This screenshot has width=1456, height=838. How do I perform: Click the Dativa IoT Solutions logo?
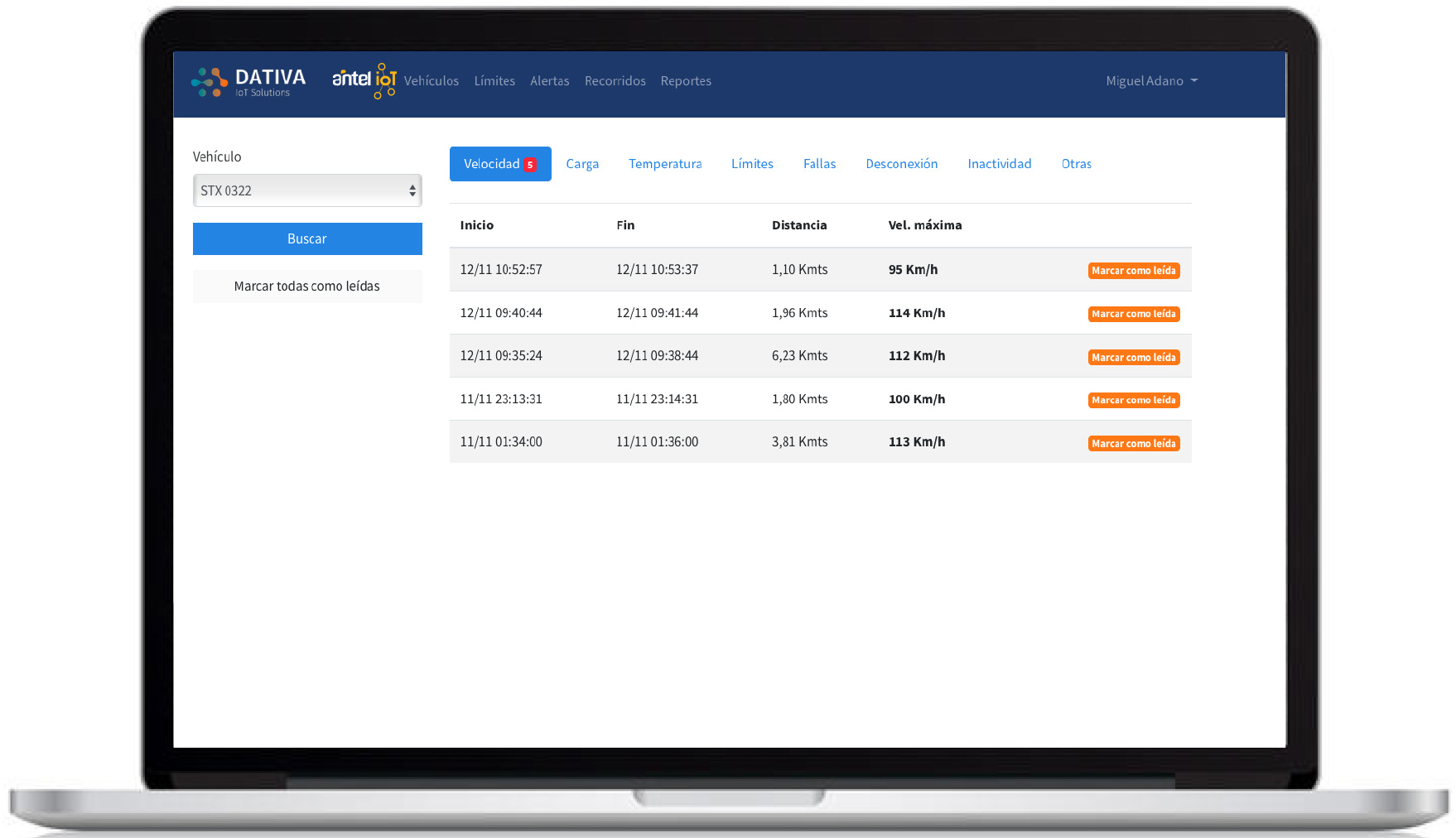[x=248, y=82]
